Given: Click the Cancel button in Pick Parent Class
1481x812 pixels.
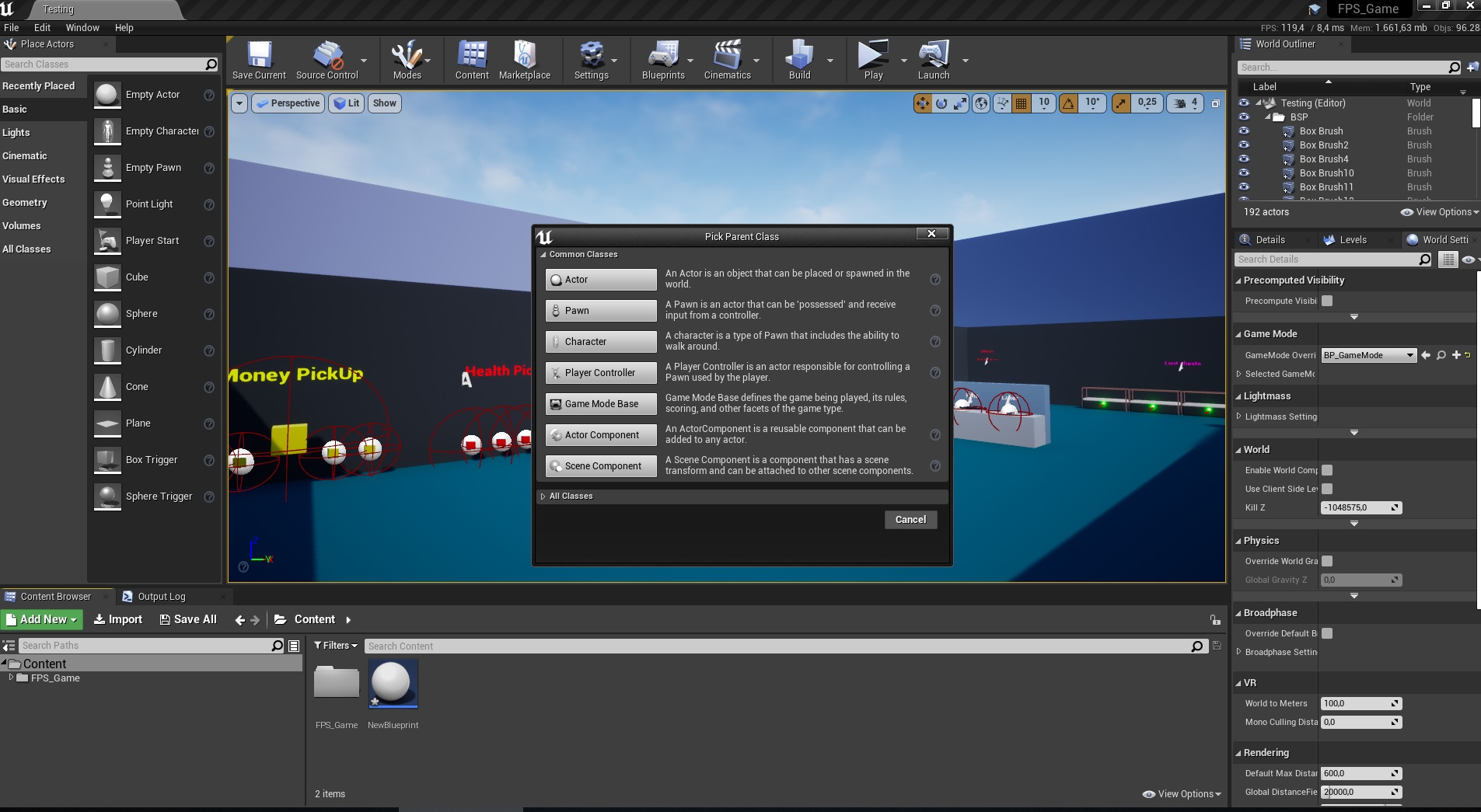Looking at the screenshot, I should click(910, 519).
